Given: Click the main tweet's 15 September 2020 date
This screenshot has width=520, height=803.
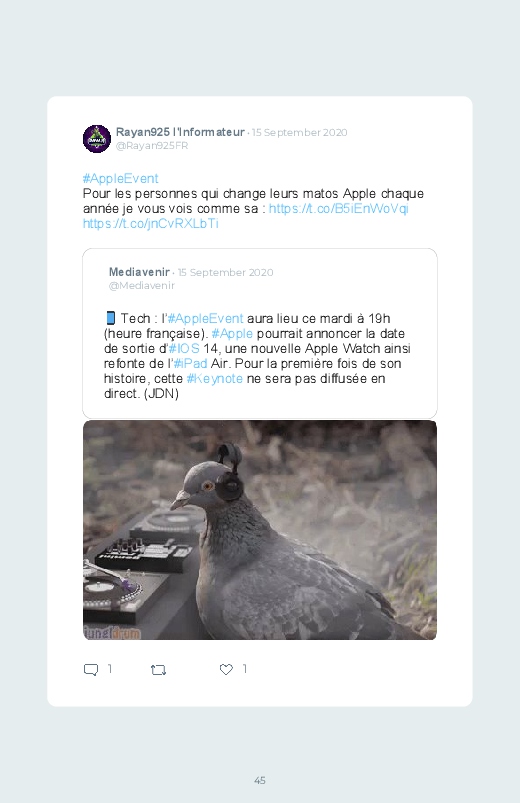Looking at the screenshot, I should click(x=300, y=133).
